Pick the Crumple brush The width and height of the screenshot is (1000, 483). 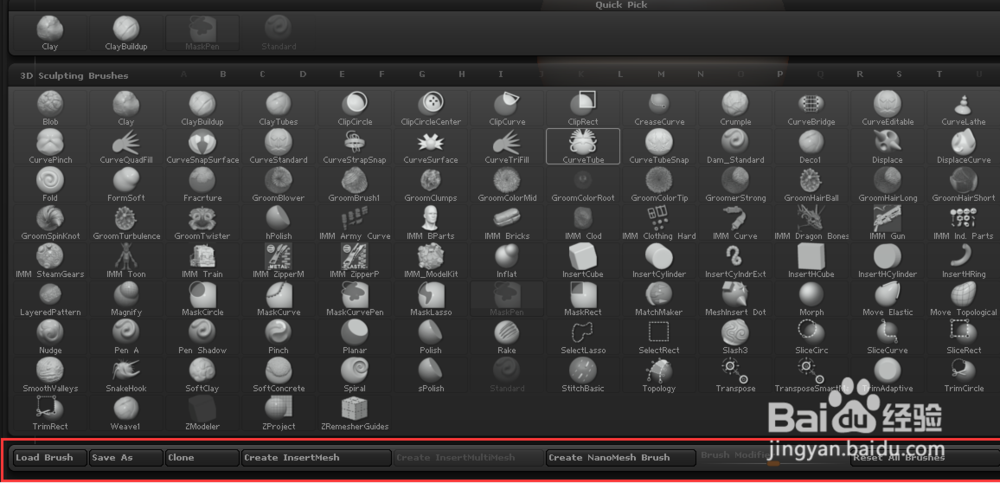point(735,108)
